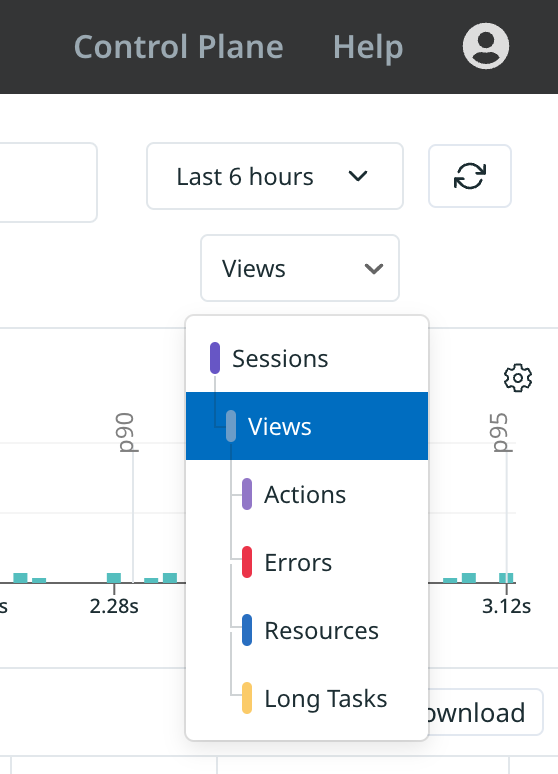Image resolution: width=558 pixels, height=774 pixels.
Task: Expand the Last 6 hours time range dropdown
Action: pyautogui.click(x=275, y=176)
